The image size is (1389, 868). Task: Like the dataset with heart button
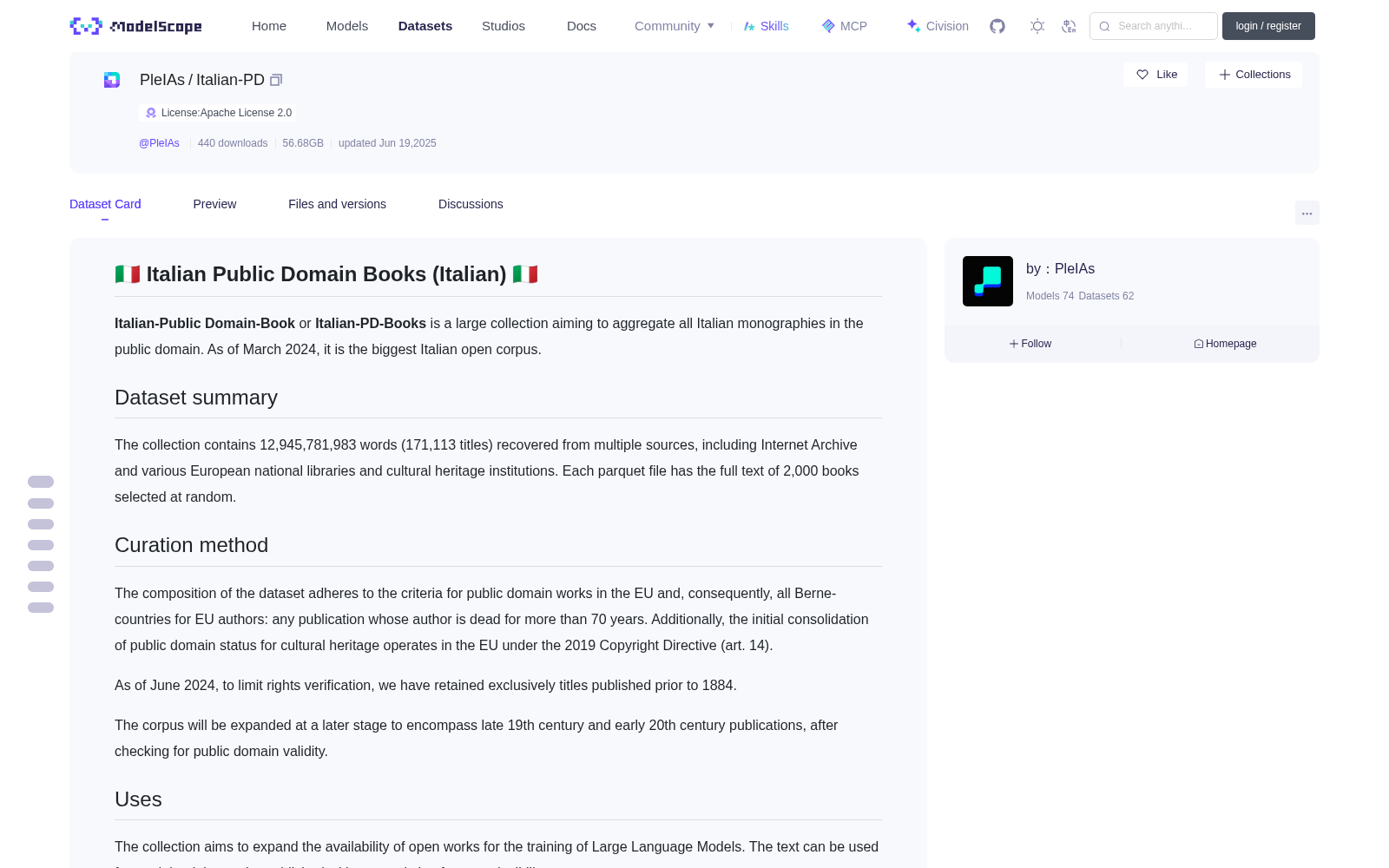coord(1155,75)
